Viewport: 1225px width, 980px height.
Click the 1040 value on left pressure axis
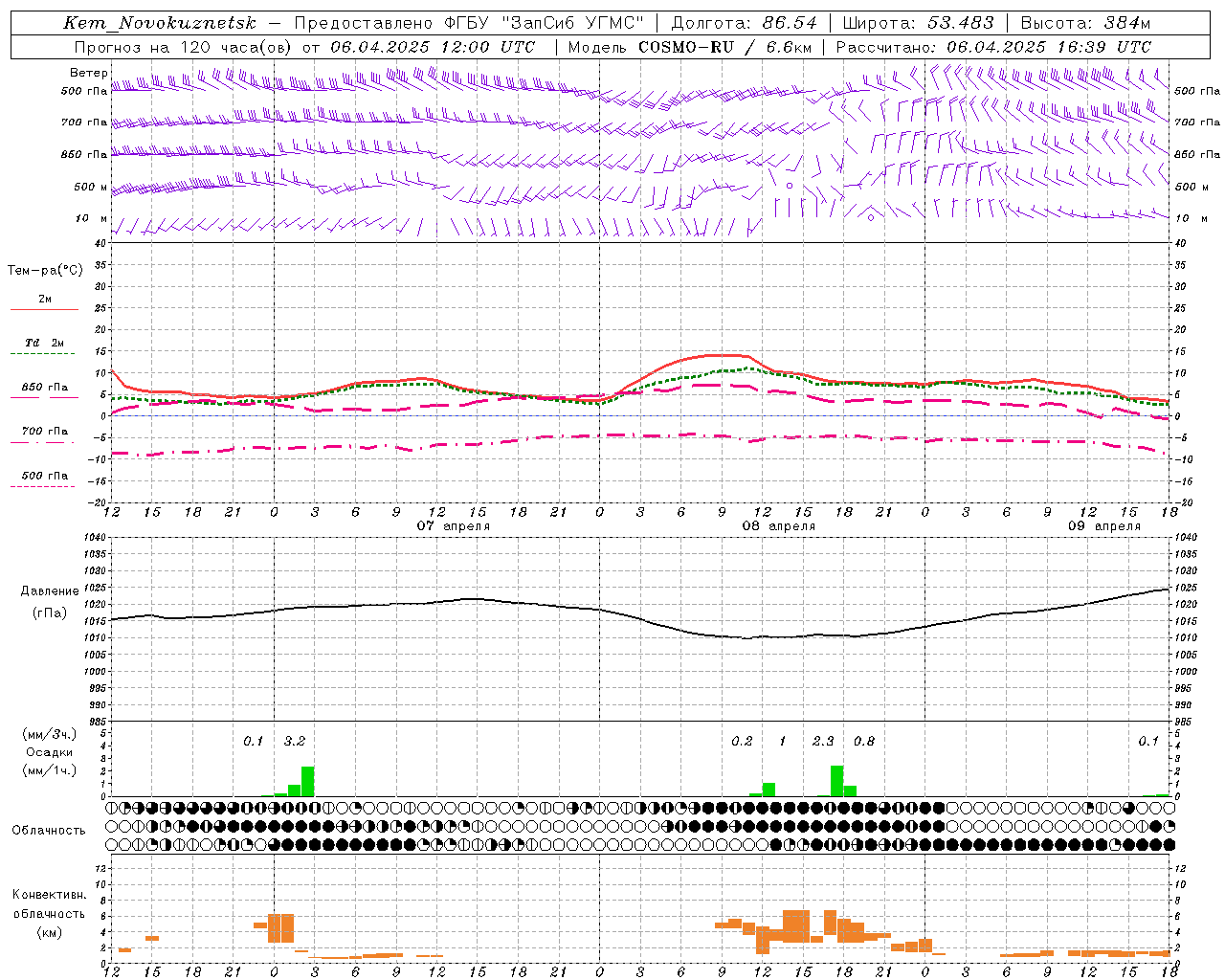[95, 538]
